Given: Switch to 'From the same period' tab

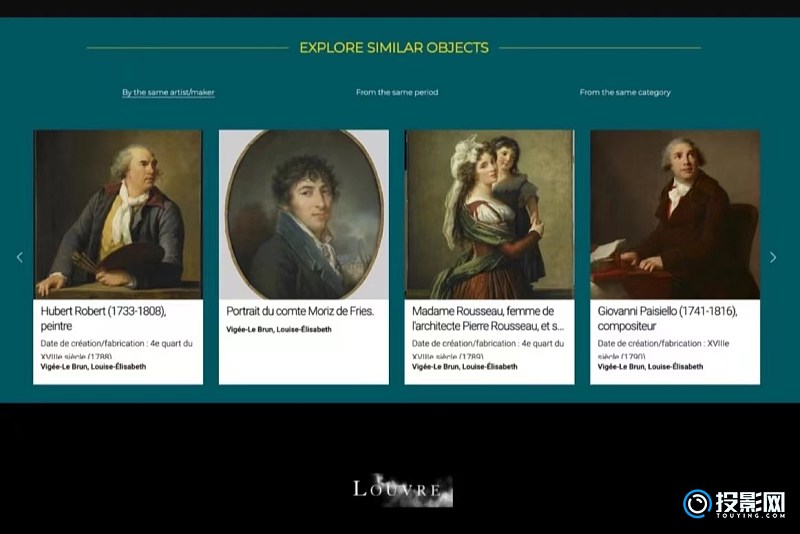Looking at the screenshot, I should click(x=397, y=92).
